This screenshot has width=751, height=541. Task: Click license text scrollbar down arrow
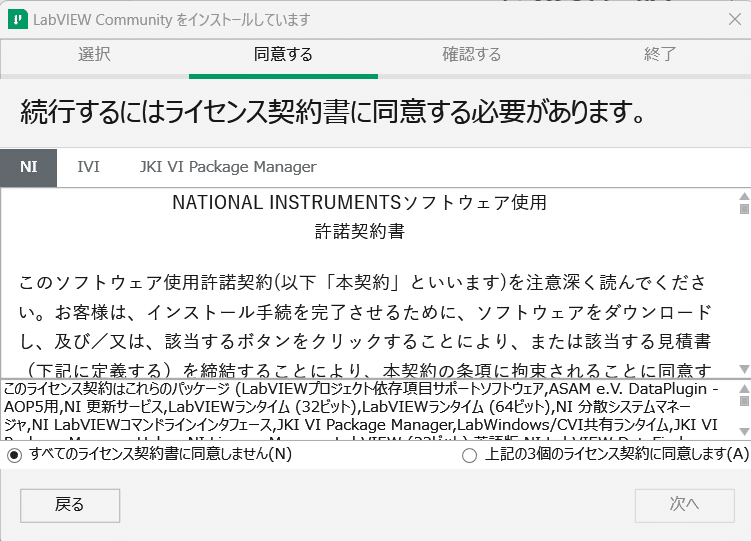[x=744, y=369]
